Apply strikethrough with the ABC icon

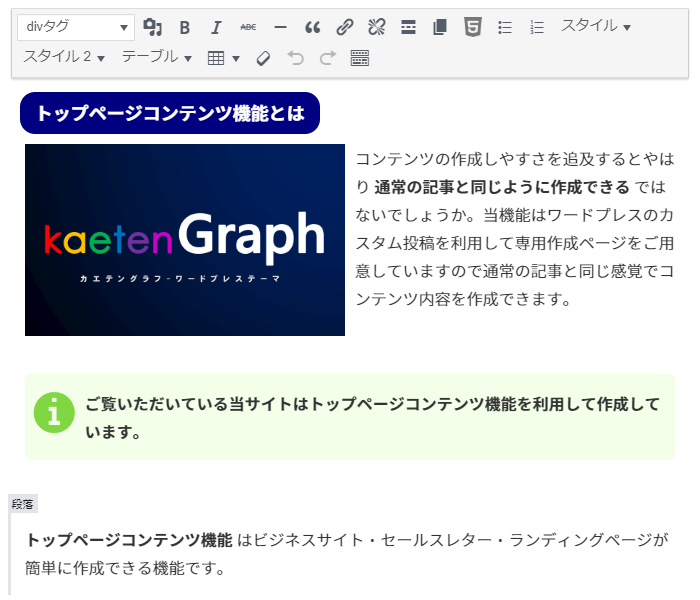pos(248,28)
